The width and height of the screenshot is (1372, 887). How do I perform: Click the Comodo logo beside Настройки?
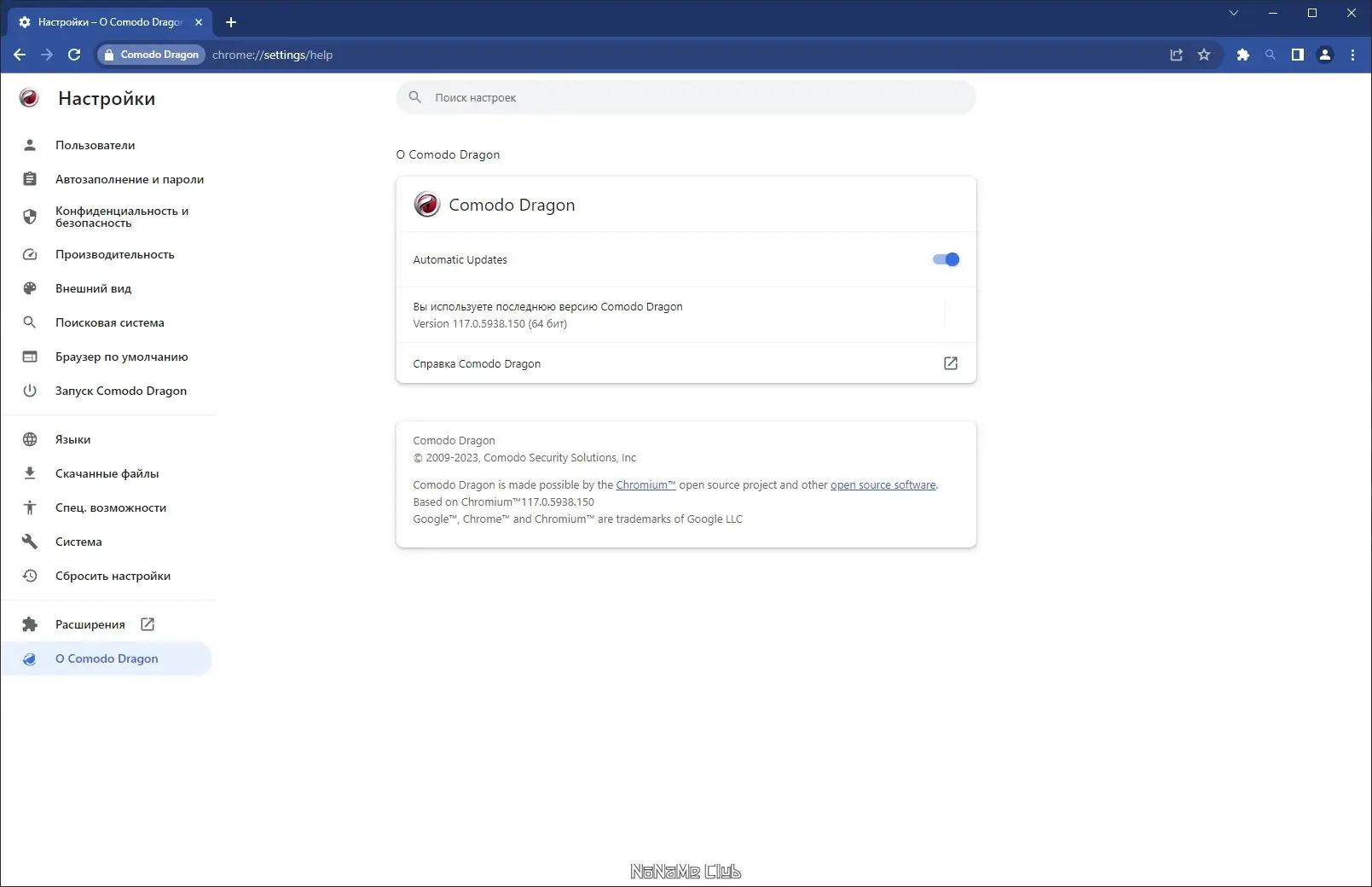[x=29, y=98]
